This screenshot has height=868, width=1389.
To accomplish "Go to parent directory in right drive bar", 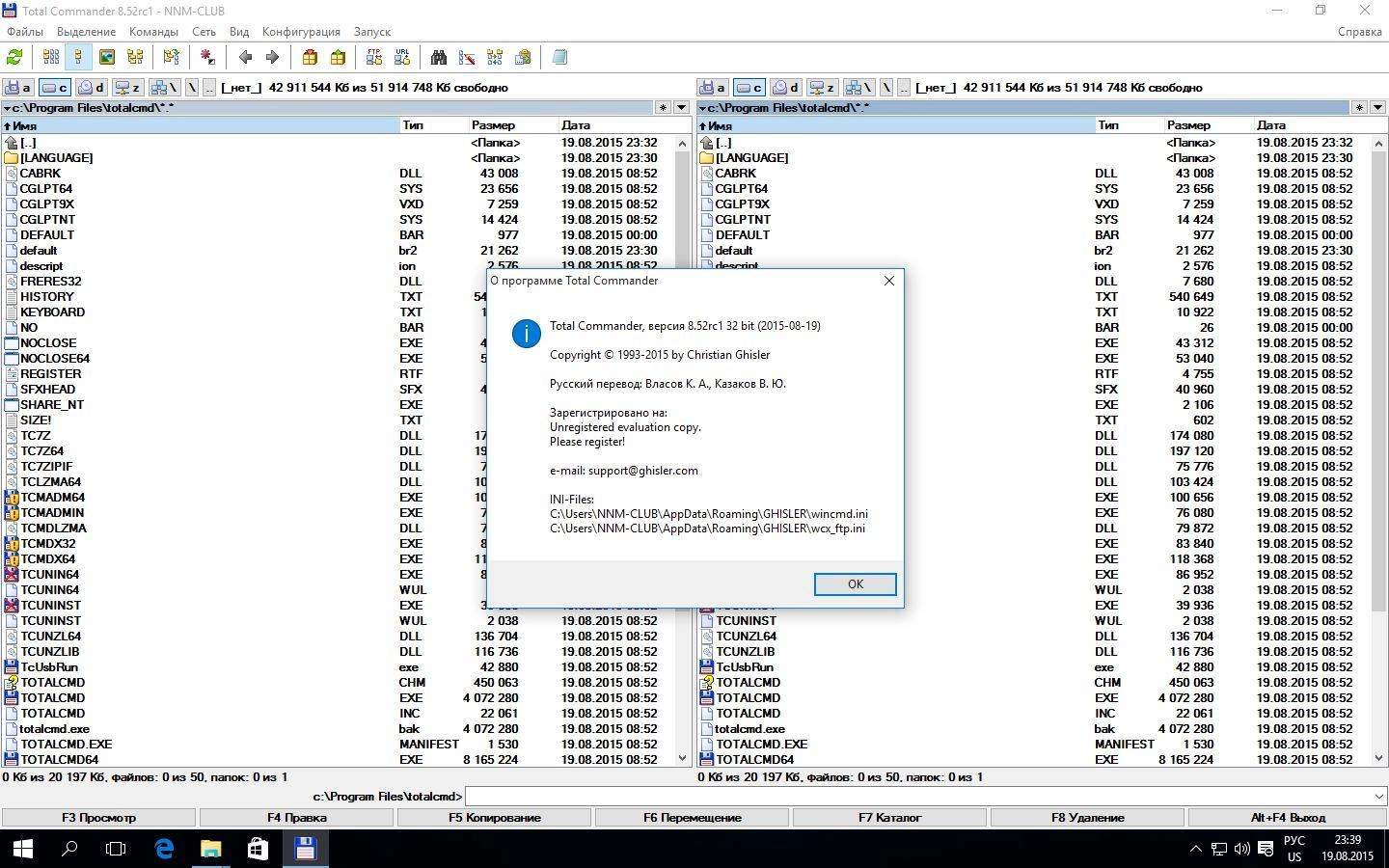I will point(904,87).
